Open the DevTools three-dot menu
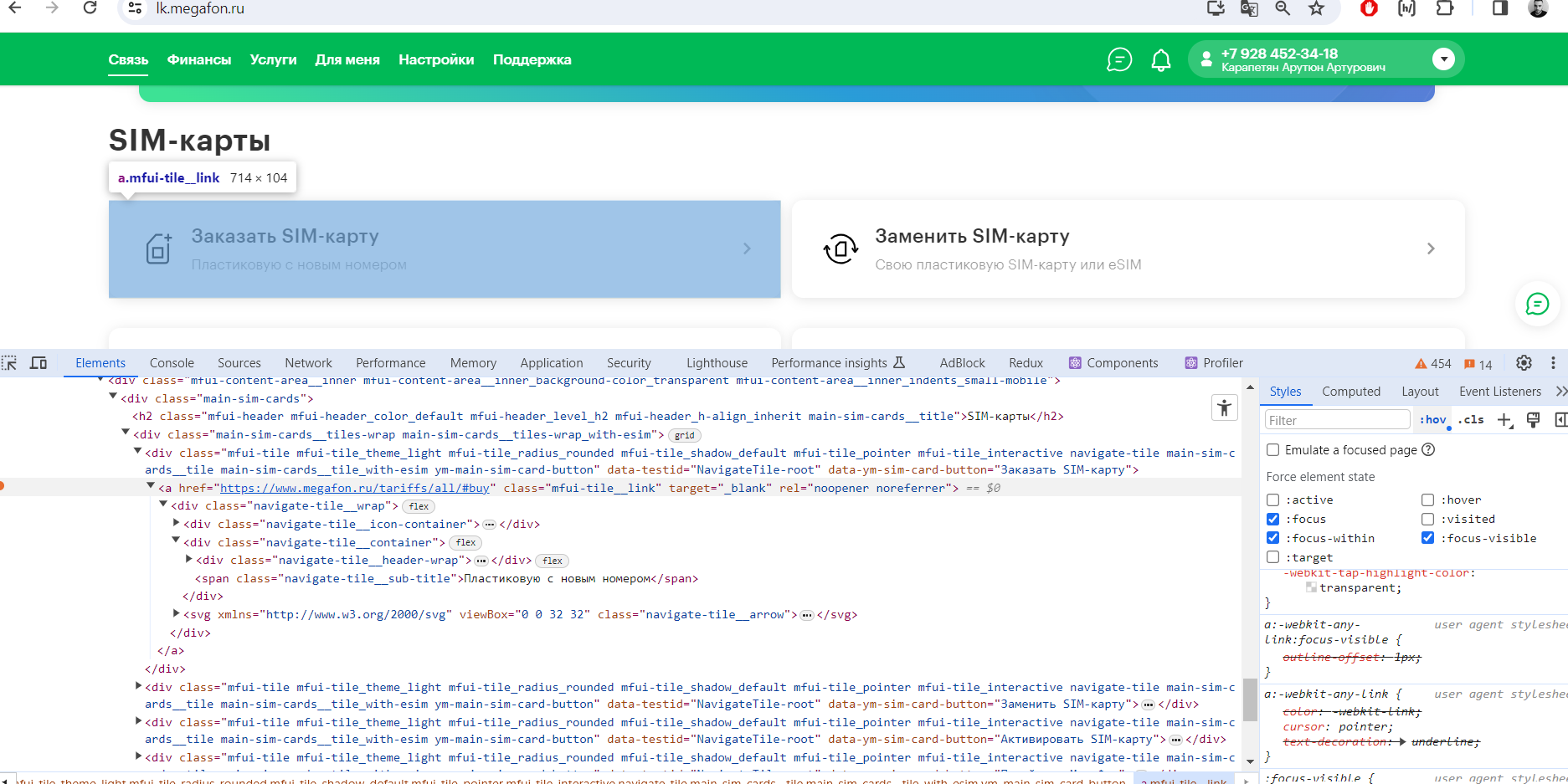The height and width of the screenshot is (784, 1568). coord(1553,363)
